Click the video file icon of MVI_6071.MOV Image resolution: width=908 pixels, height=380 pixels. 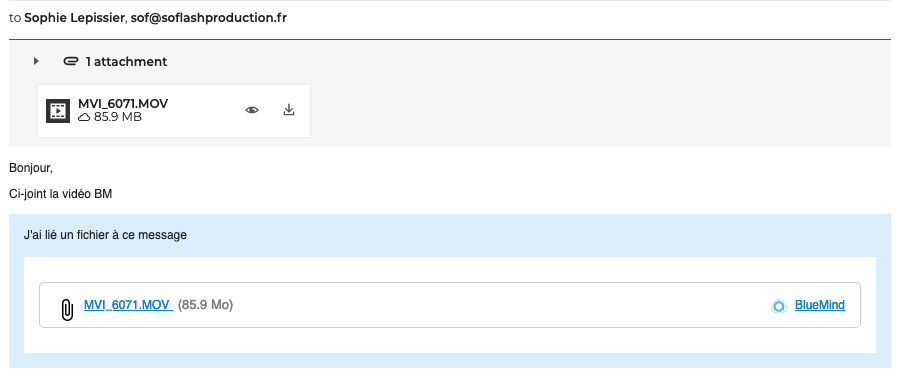[x=58, y=111]
